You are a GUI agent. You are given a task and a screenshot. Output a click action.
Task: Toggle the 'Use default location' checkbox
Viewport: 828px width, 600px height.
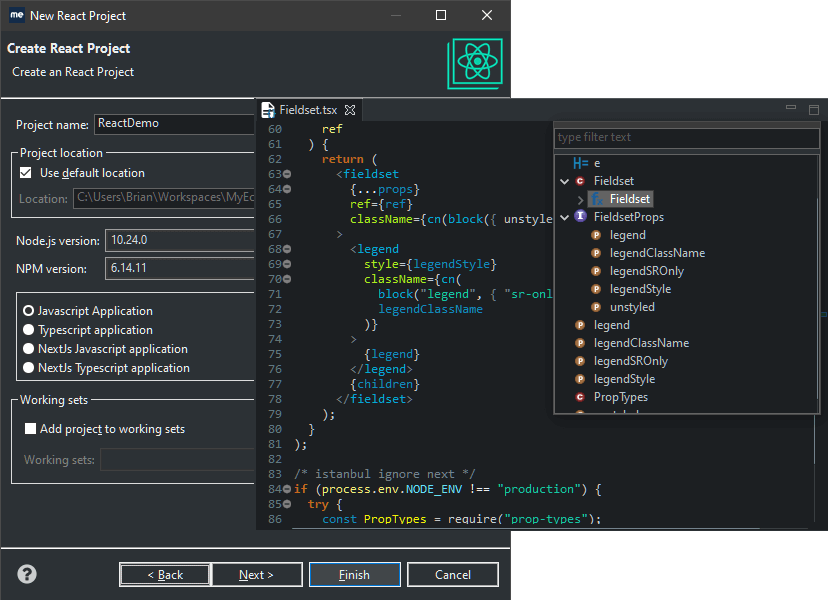25,173
